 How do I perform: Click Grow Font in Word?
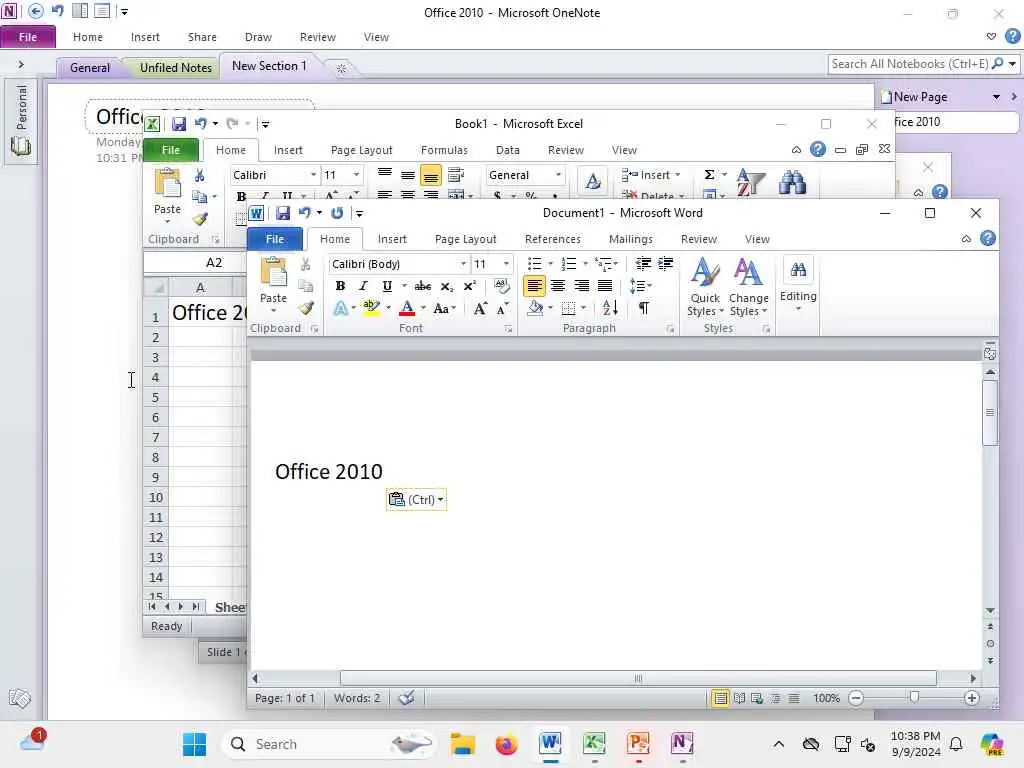coord(480,308)
